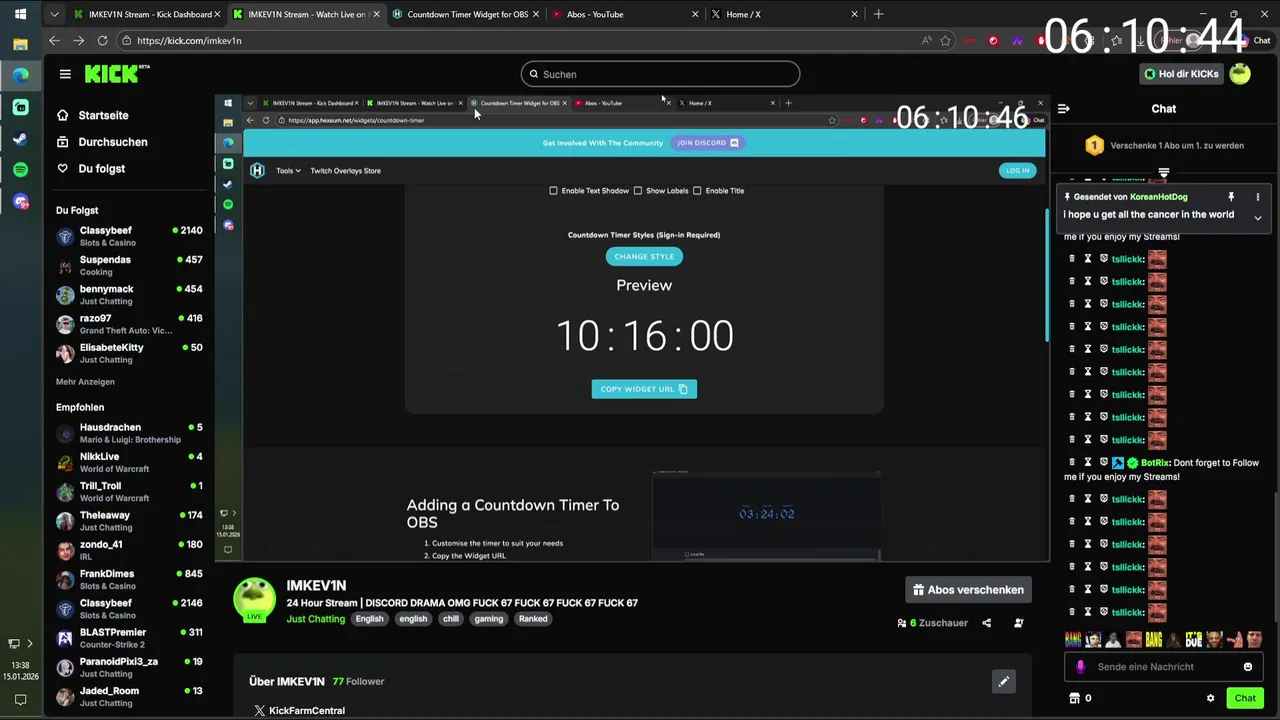
Task: Switch to Countdown Timer Widget for OBS tab
Action: click(x=465, y=14)
